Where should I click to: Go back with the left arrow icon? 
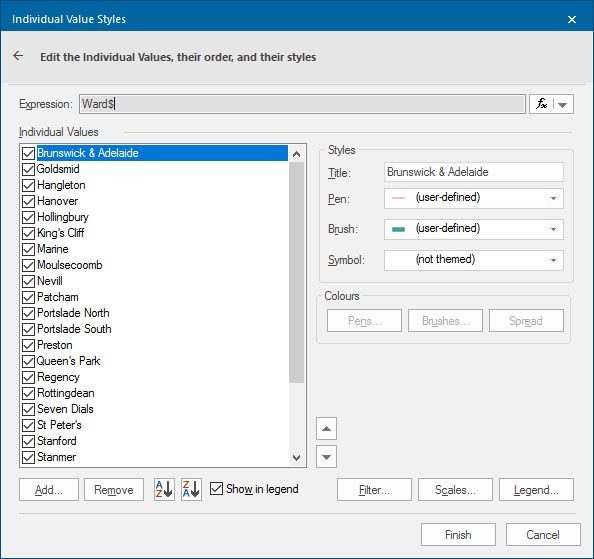click(x=18, y=56)
